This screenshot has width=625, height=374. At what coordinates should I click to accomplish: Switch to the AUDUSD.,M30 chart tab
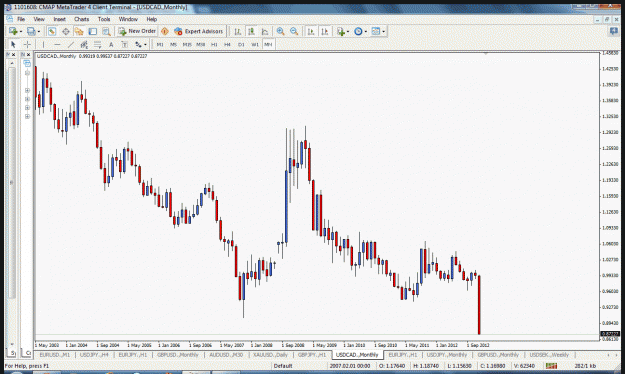coord(226,354)
